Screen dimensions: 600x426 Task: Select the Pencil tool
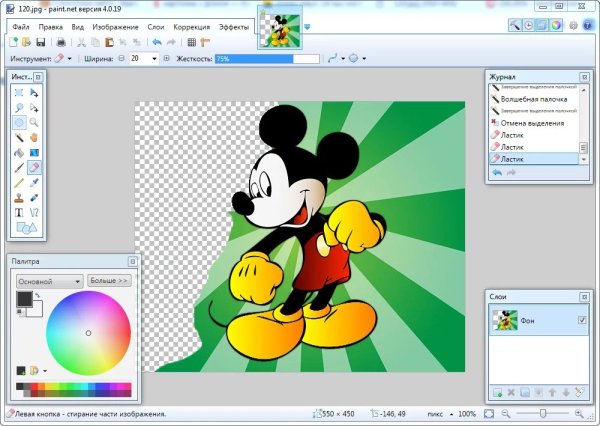click(x=19, y=183)
